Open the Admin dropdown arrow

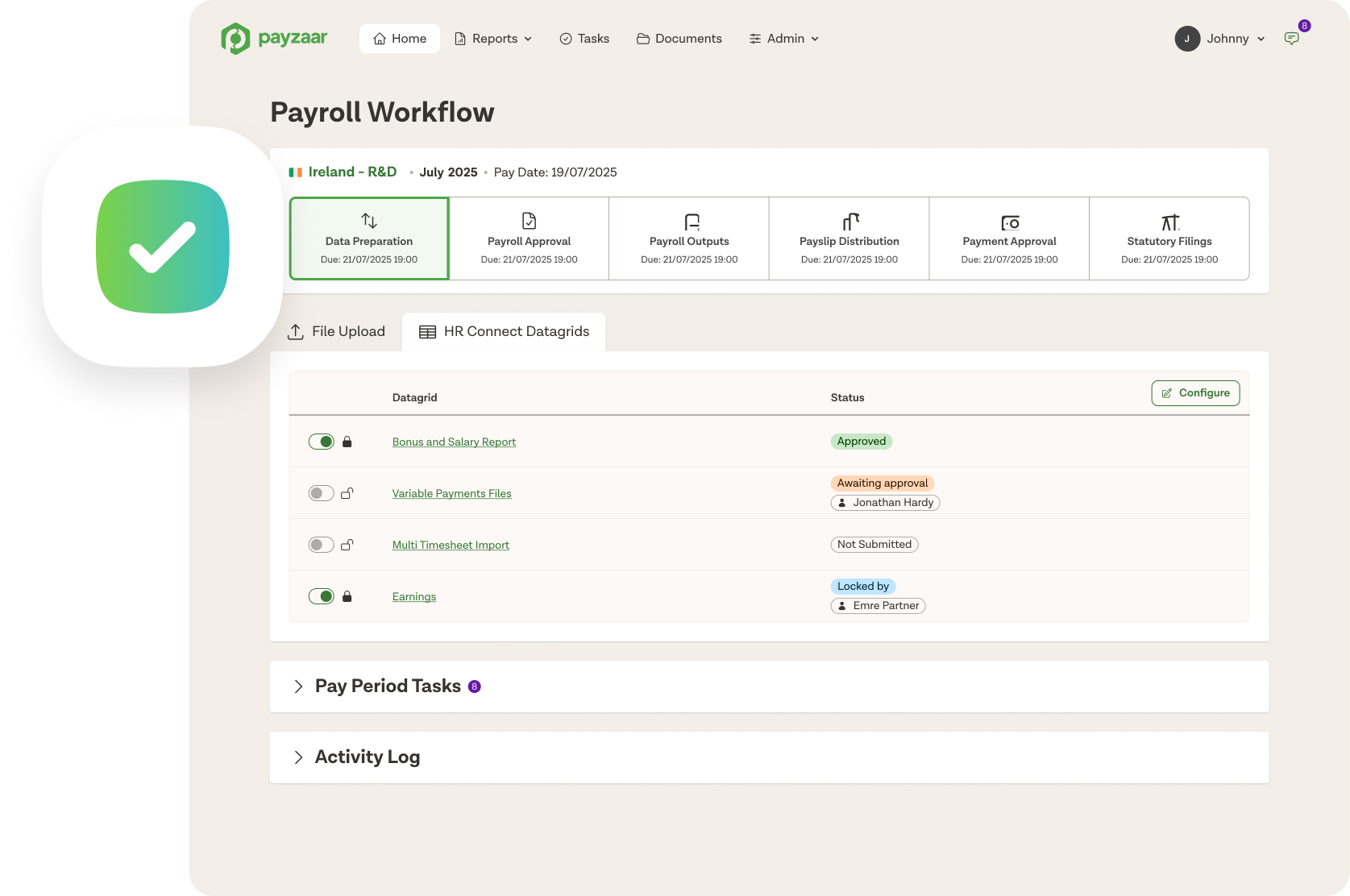815,39
